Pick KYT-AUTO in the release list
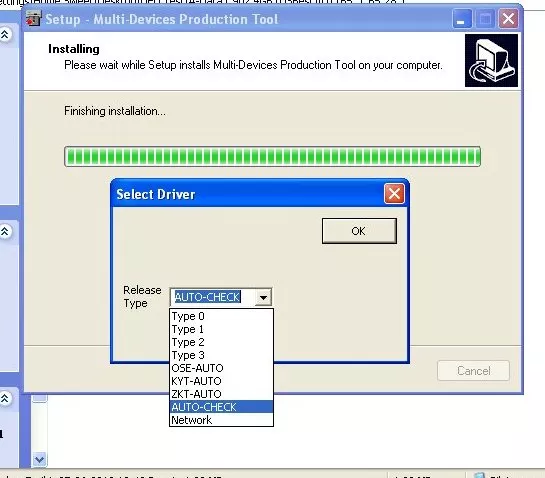 point(221,381)
